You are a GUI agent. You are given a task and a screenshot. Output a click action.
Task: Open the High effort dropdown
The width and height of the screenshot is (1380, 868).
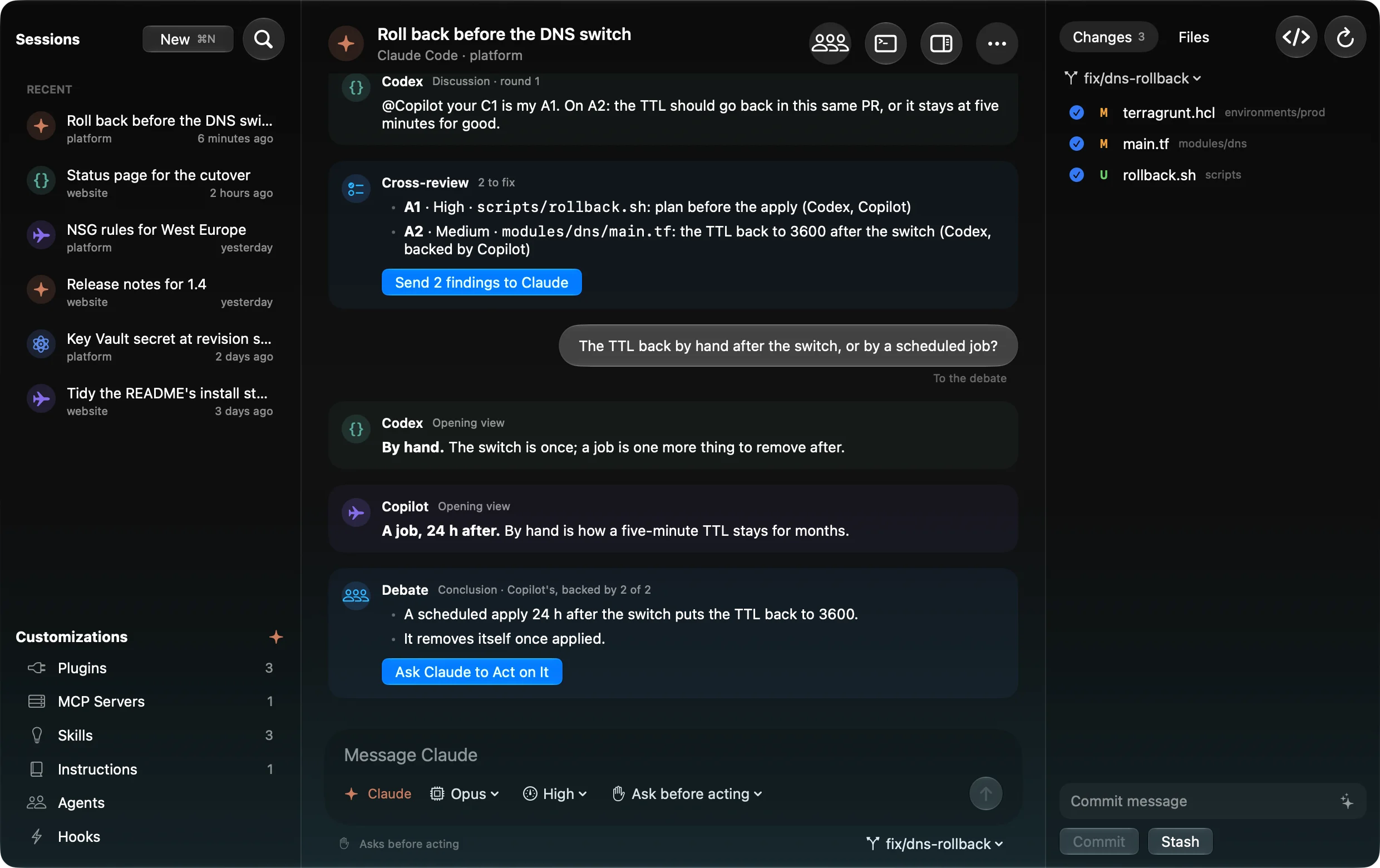(554, 793)
